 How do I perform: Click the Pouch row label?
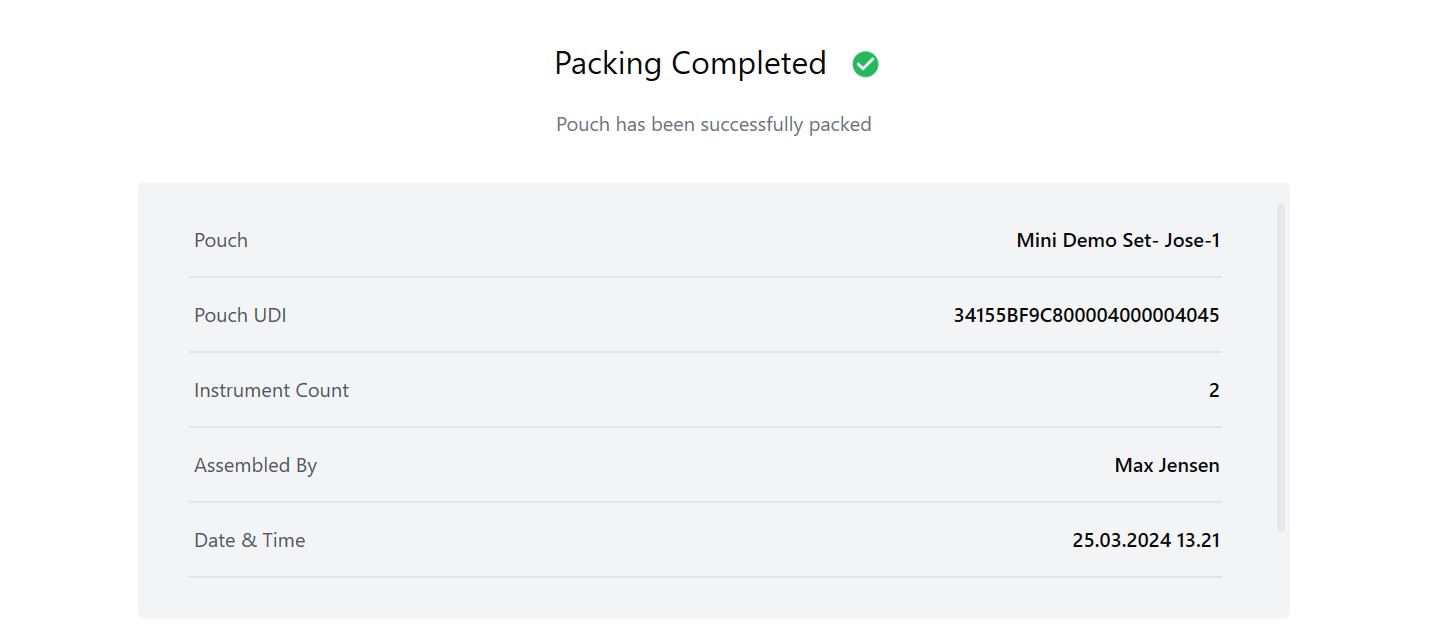click(221, 240)
